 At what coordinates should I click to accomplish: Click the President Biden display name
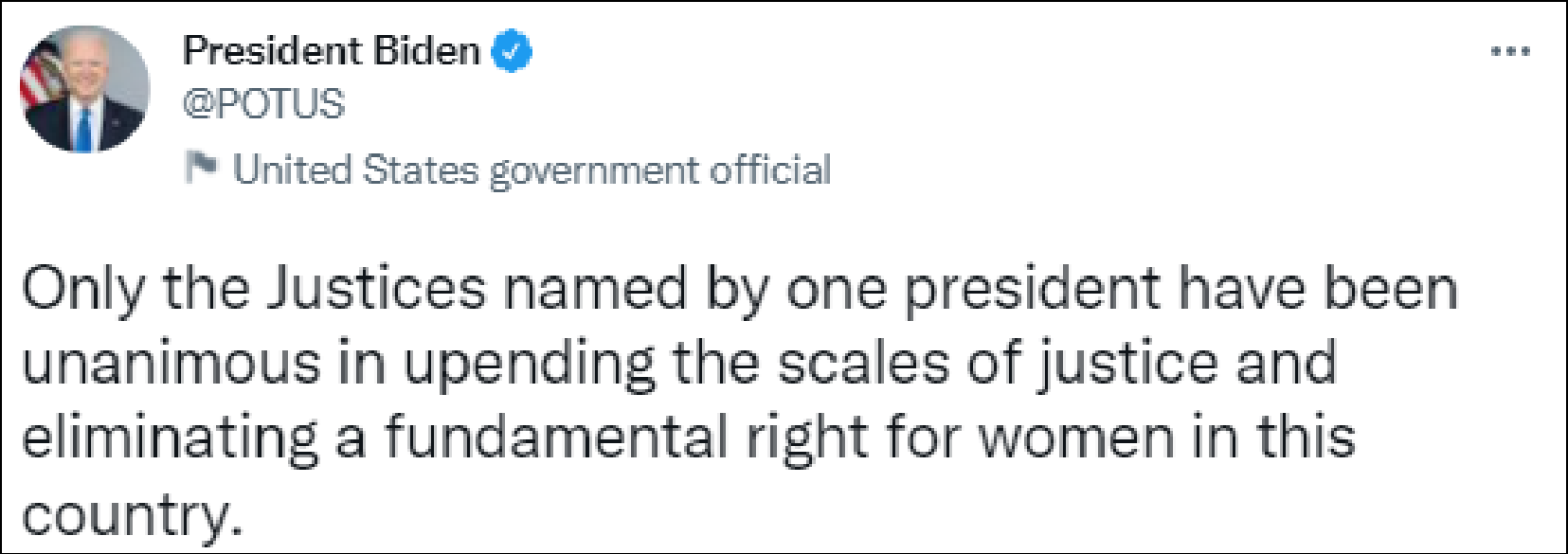(x=331, y=51)
